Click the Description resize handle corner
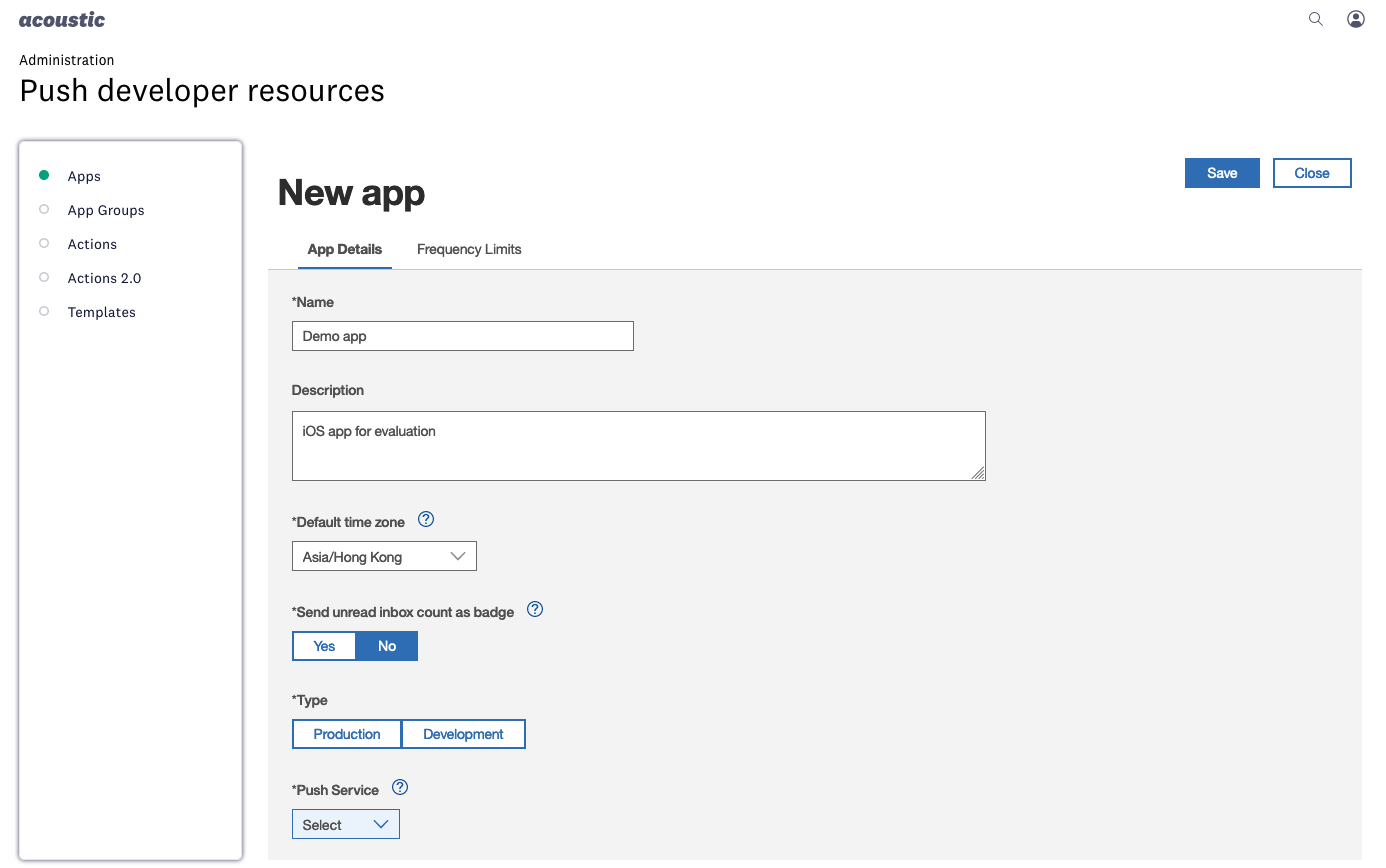Viewport: 1386px width, 868px height. point(978,473)
